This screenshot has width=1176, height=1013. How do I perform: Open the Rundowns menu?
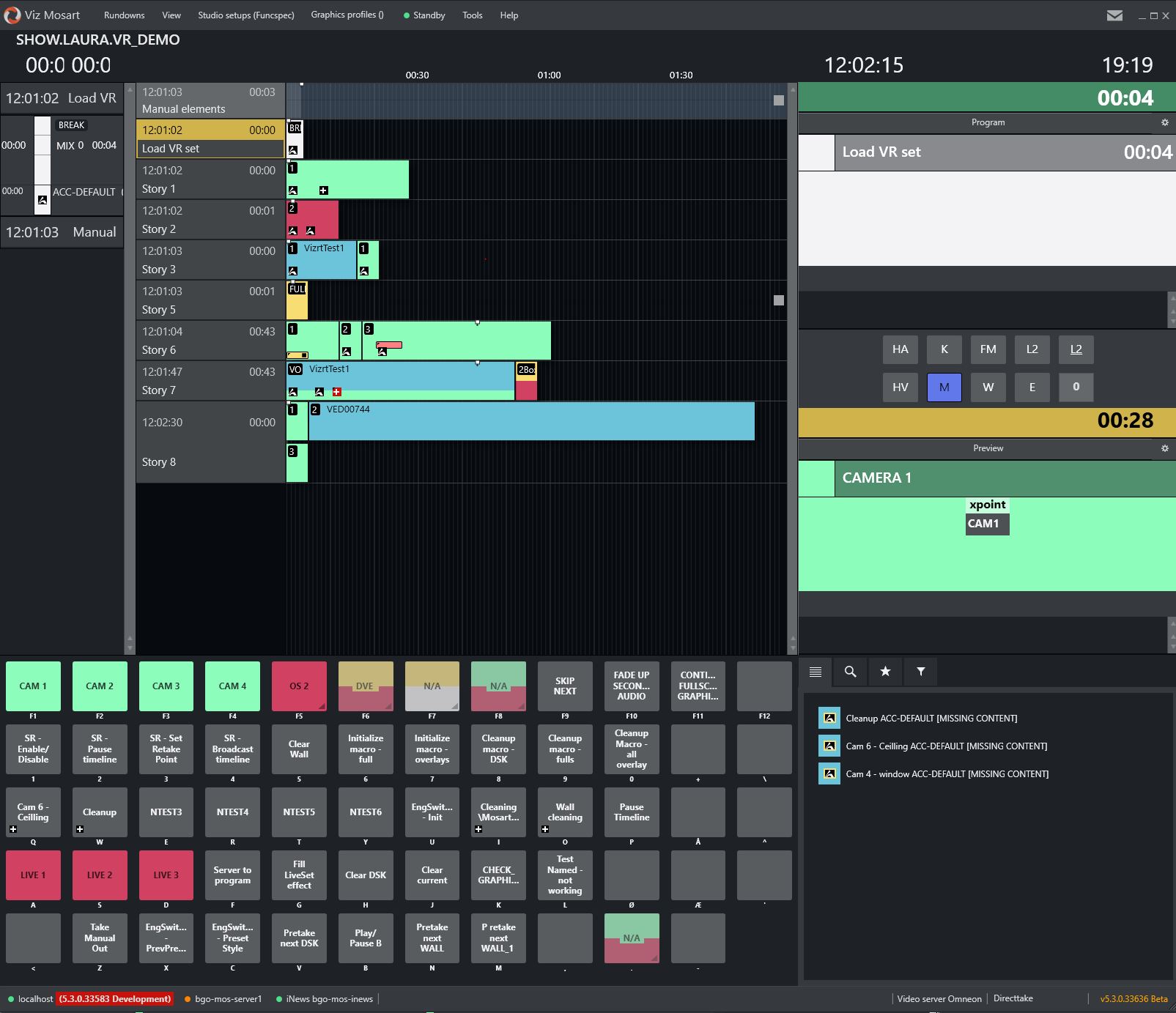coord(124,15)
